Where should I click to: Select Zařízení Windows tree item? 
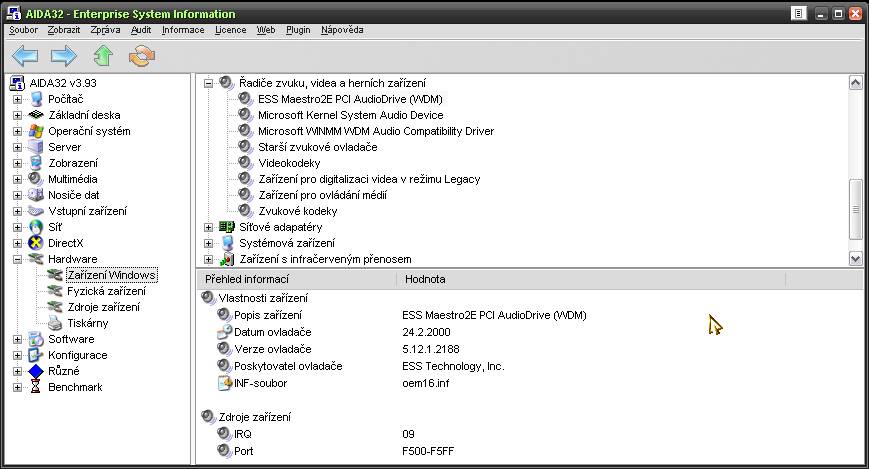(112, 275)
